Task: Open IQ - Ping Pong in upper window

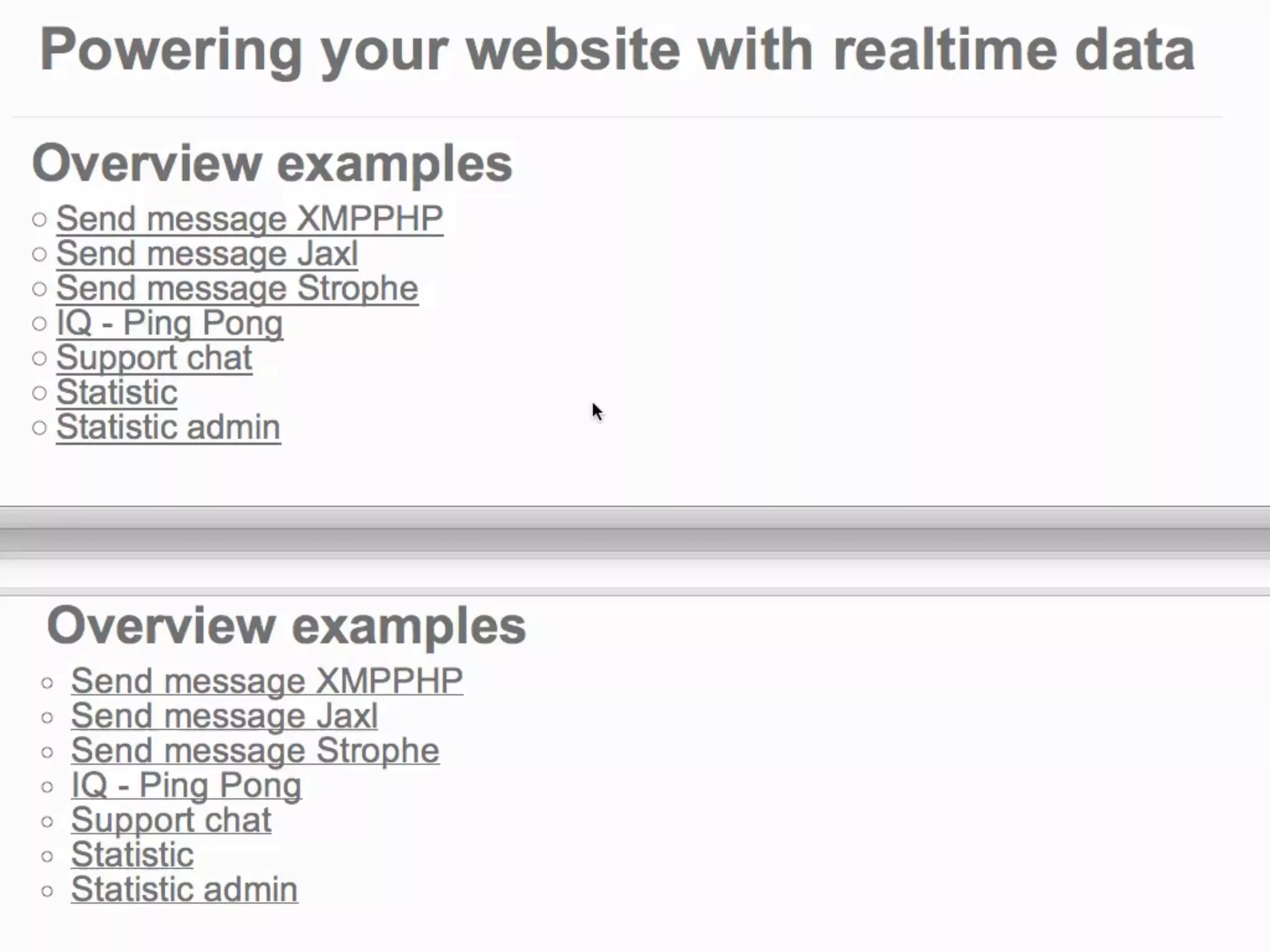Action: (x=169, y=323)
